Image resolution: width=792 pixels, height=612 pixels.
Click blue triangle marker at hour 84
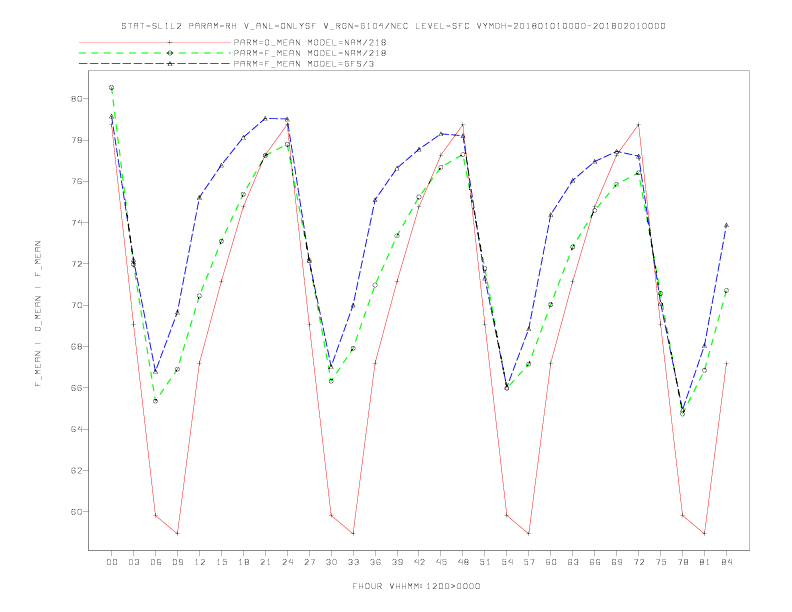click(x=726, y=225)
